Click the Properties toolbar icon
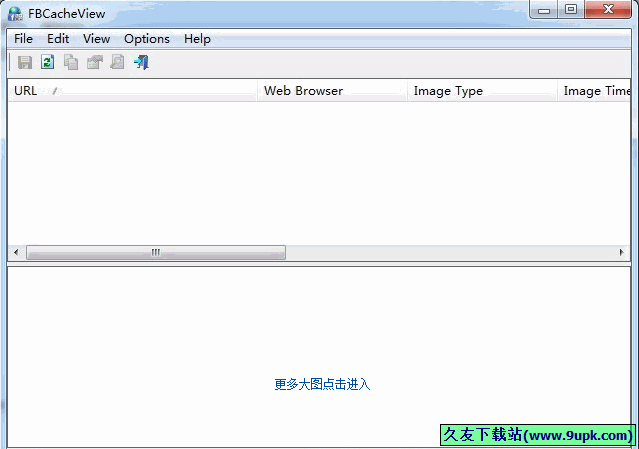This screenshot has height=449, width=639. point(94,62)
